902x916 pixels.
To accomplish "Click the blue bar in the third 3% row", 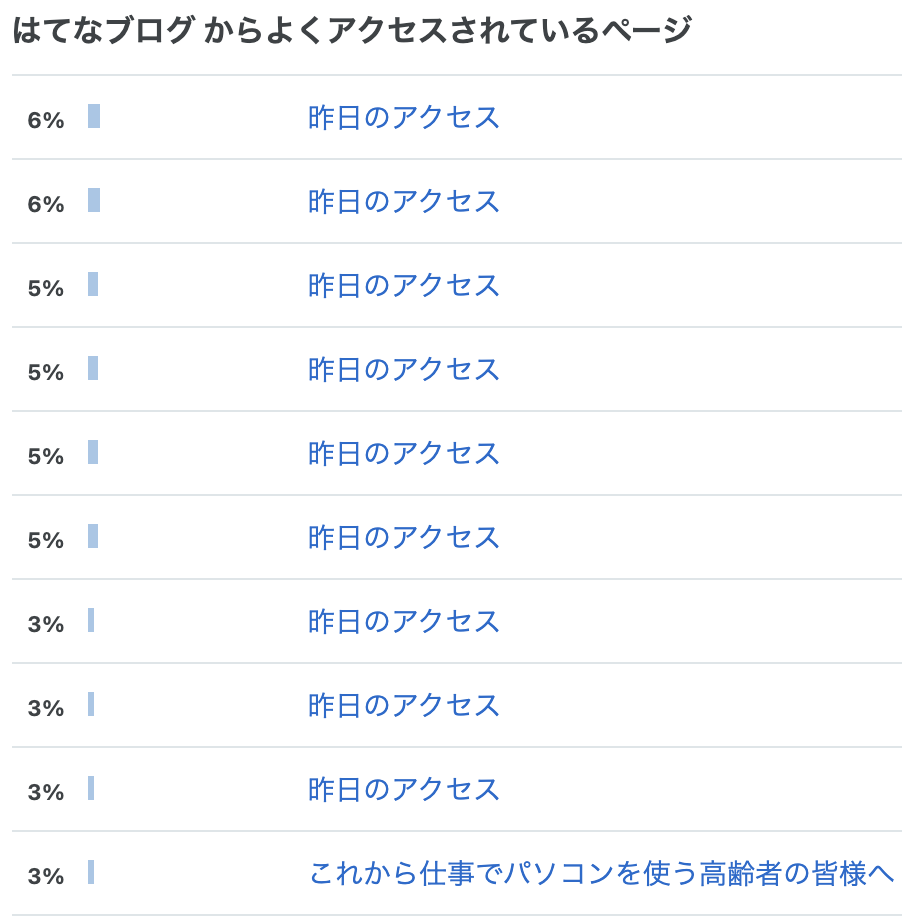I will pyautogui.click(x=91, y=787).
